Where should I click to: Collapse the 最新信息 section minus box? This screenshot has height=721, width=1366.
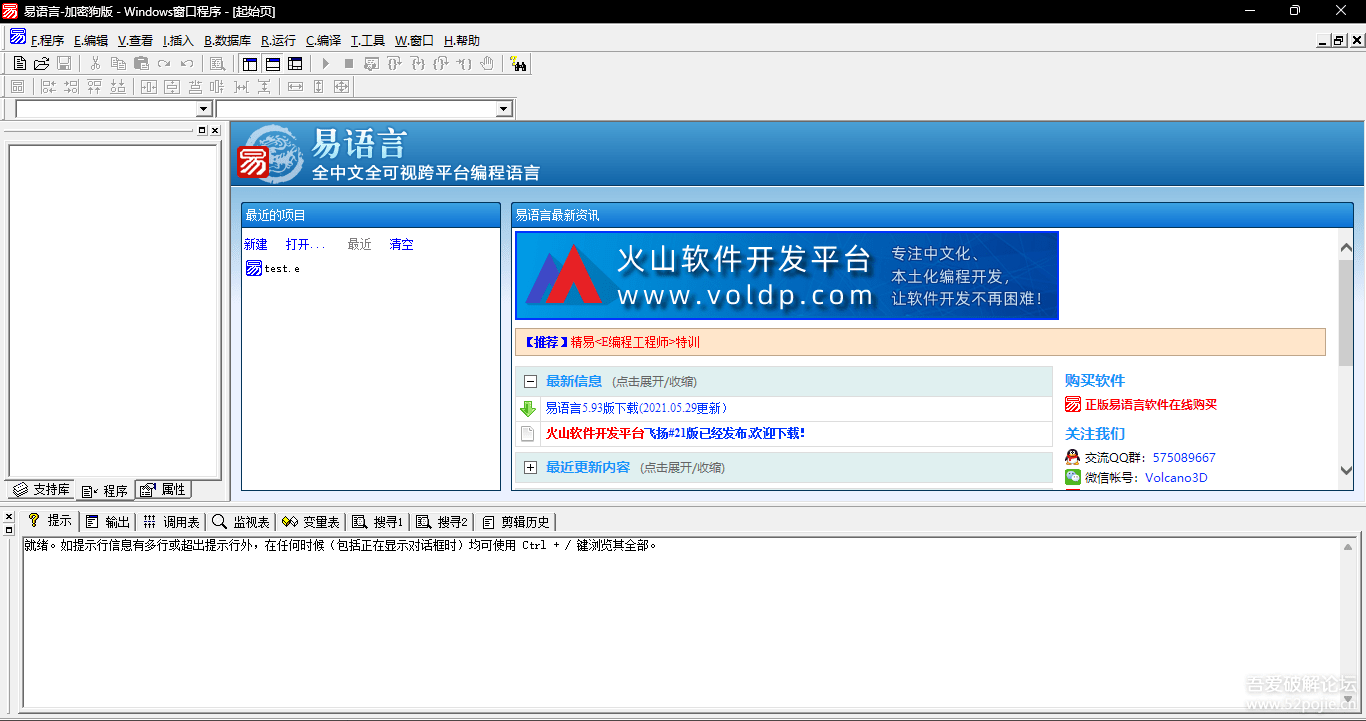click(530, 381)
